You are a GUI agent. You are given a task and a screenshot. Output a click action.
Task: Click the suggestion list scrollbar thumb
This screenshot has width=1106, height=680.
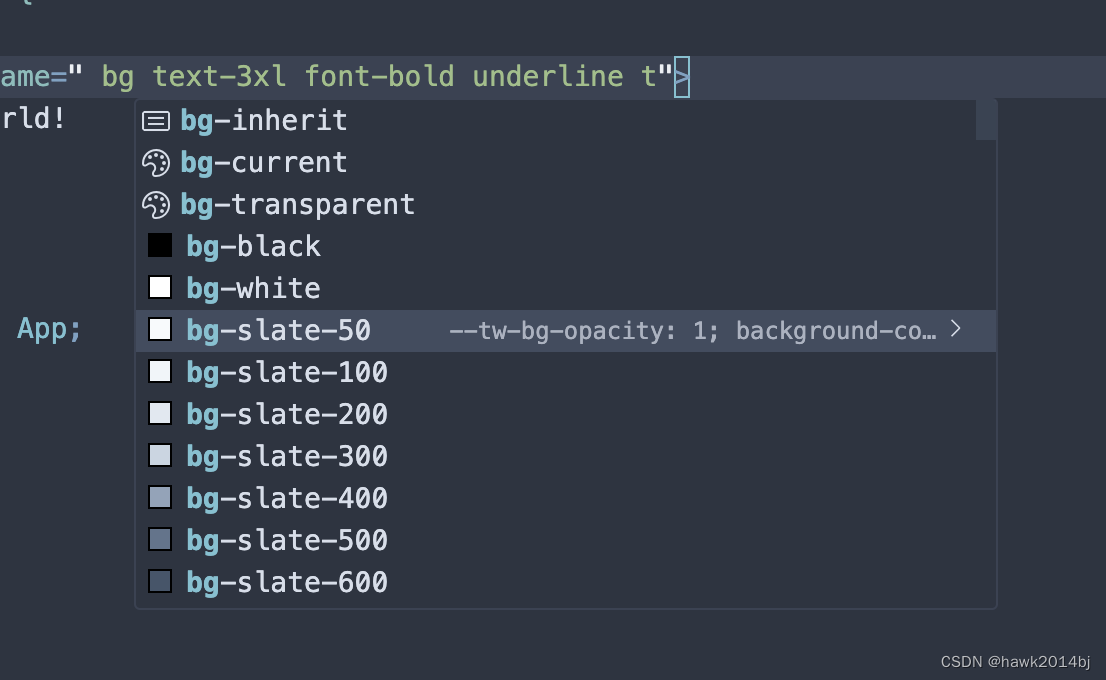[x=986, y=120]
